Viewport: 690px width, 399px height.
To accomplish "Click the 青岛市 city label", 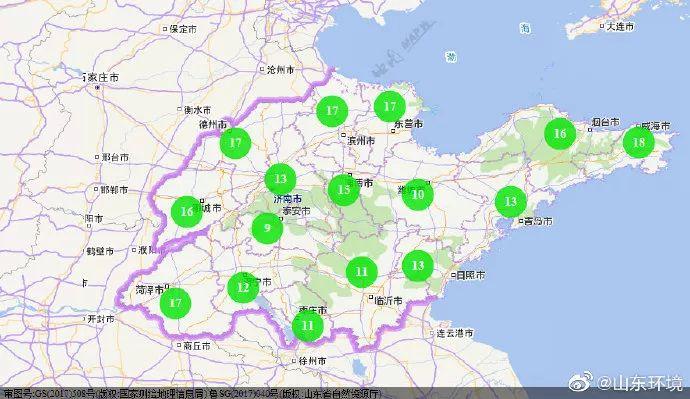I will click(539, 221).
